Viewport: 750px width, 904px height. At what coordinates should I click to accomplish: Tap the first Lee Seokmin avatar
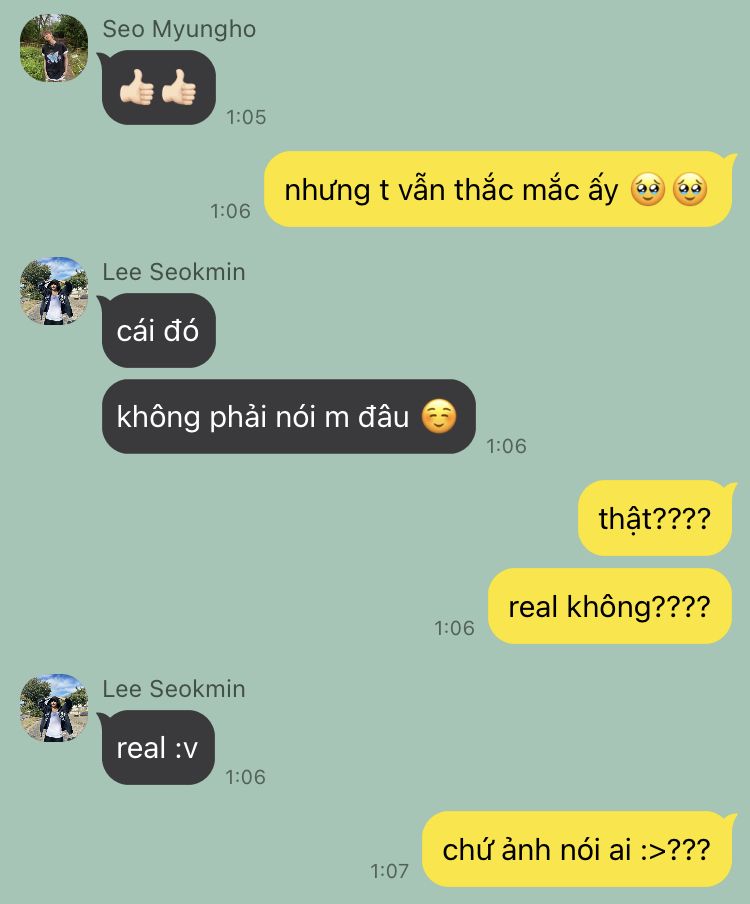(54, 291)
